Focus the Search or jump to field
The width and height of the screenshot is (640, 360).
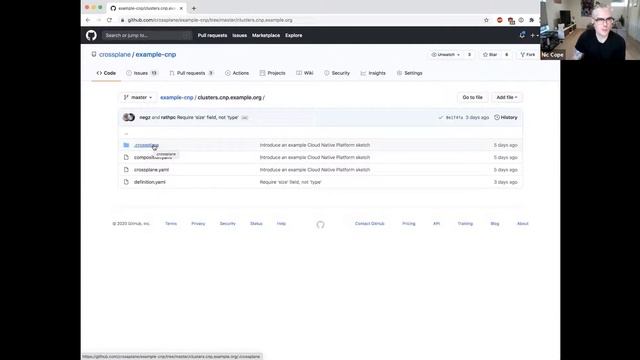tap(147, 36)
